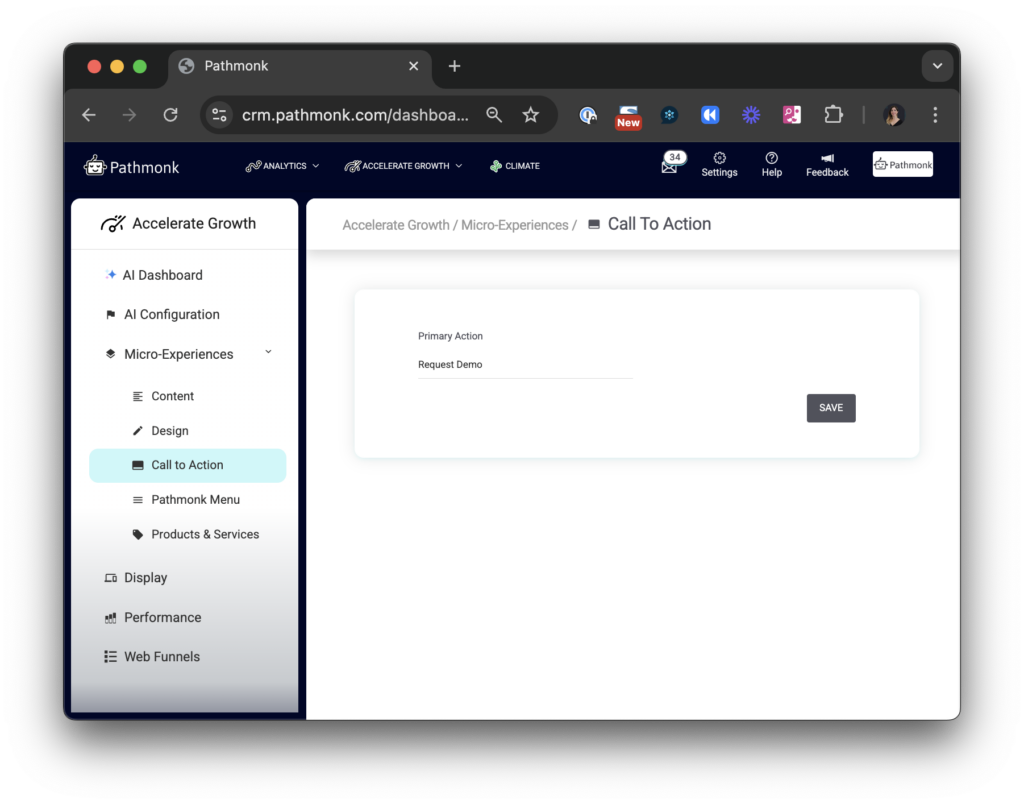Viewport: 1024px width, 804px height.
Task: Select the Products & Services tag icon
Action: tap(137, 534)
